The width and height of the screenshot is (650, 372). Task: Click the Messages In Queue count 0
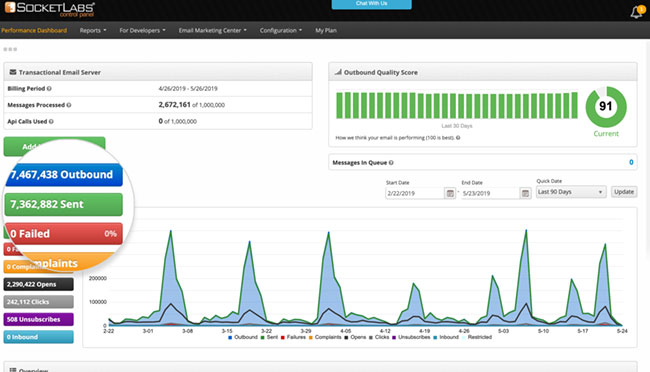click(631, 163)
